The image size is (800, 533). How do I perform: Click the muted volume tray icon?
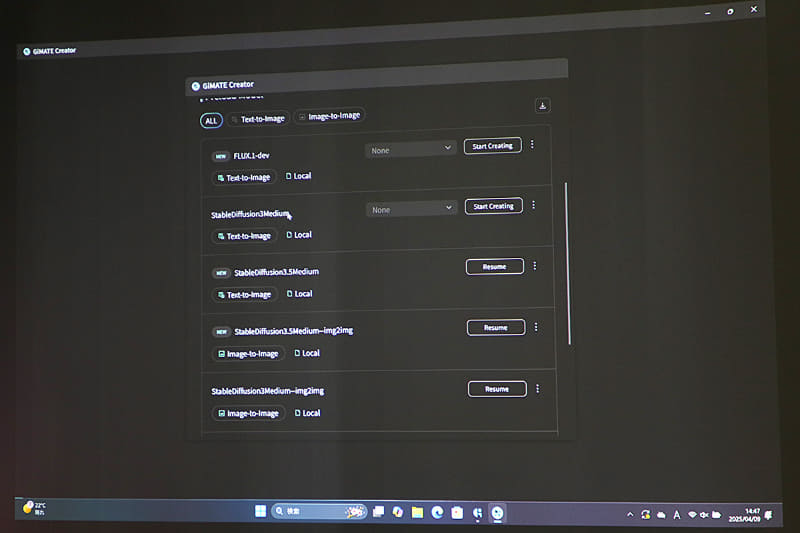tap(704, 515)
